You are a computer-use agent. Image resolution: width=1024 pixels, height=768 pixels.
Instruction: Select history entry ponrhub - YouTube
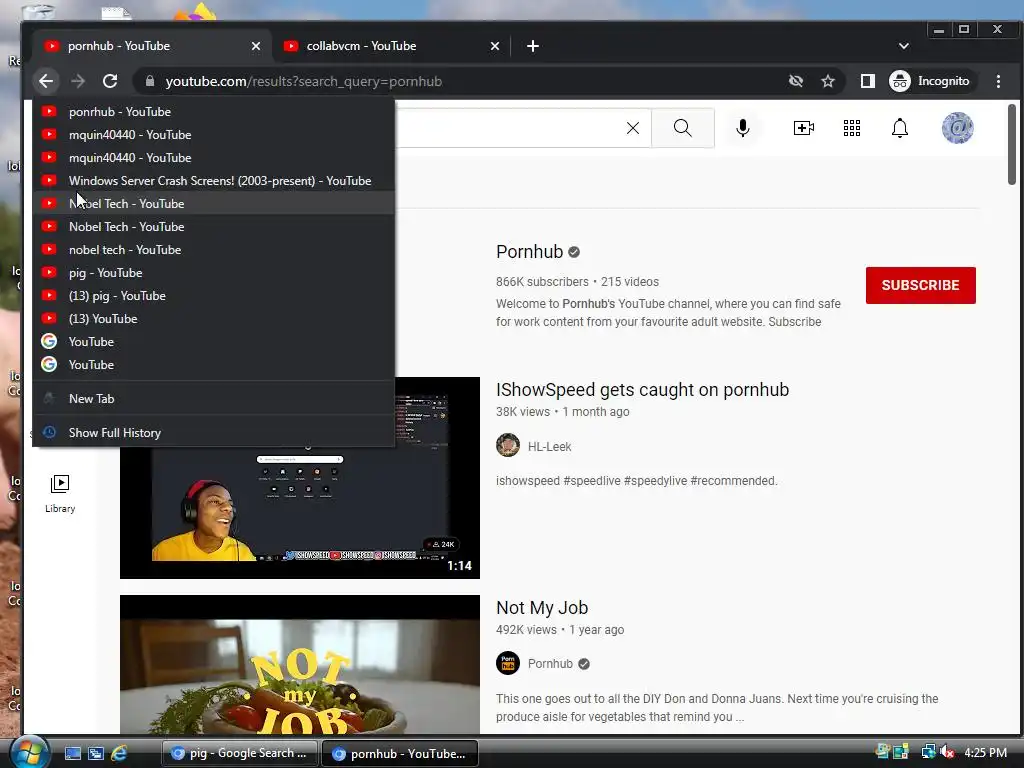(214, 112)
